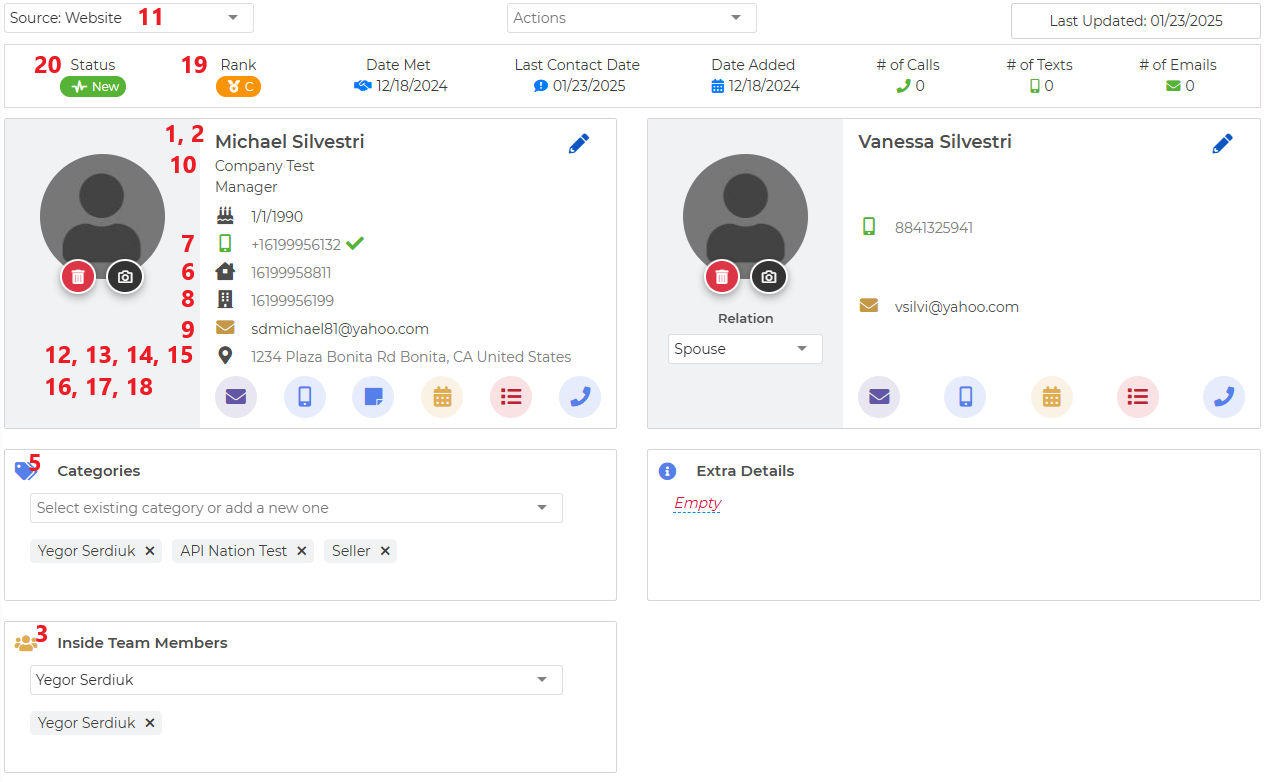Screen dimensions: 1266x782
Task: Delete Michael Silvestri's profile photo
Action: pyautogui.click(x=78, y=277)
